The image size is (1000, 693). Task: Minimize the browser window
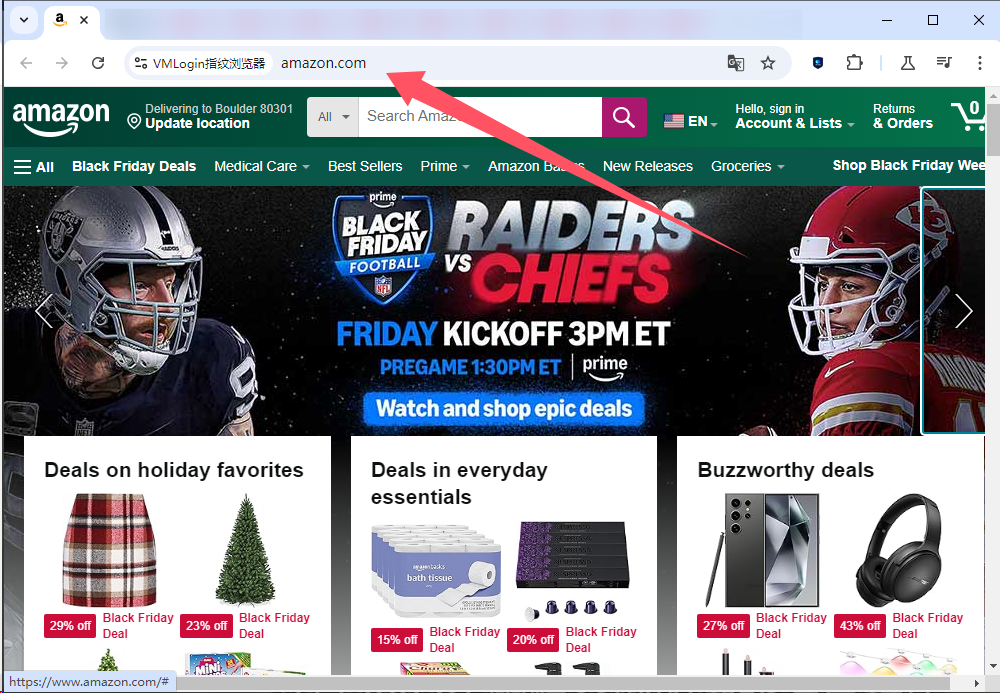[x=886, y=20]
